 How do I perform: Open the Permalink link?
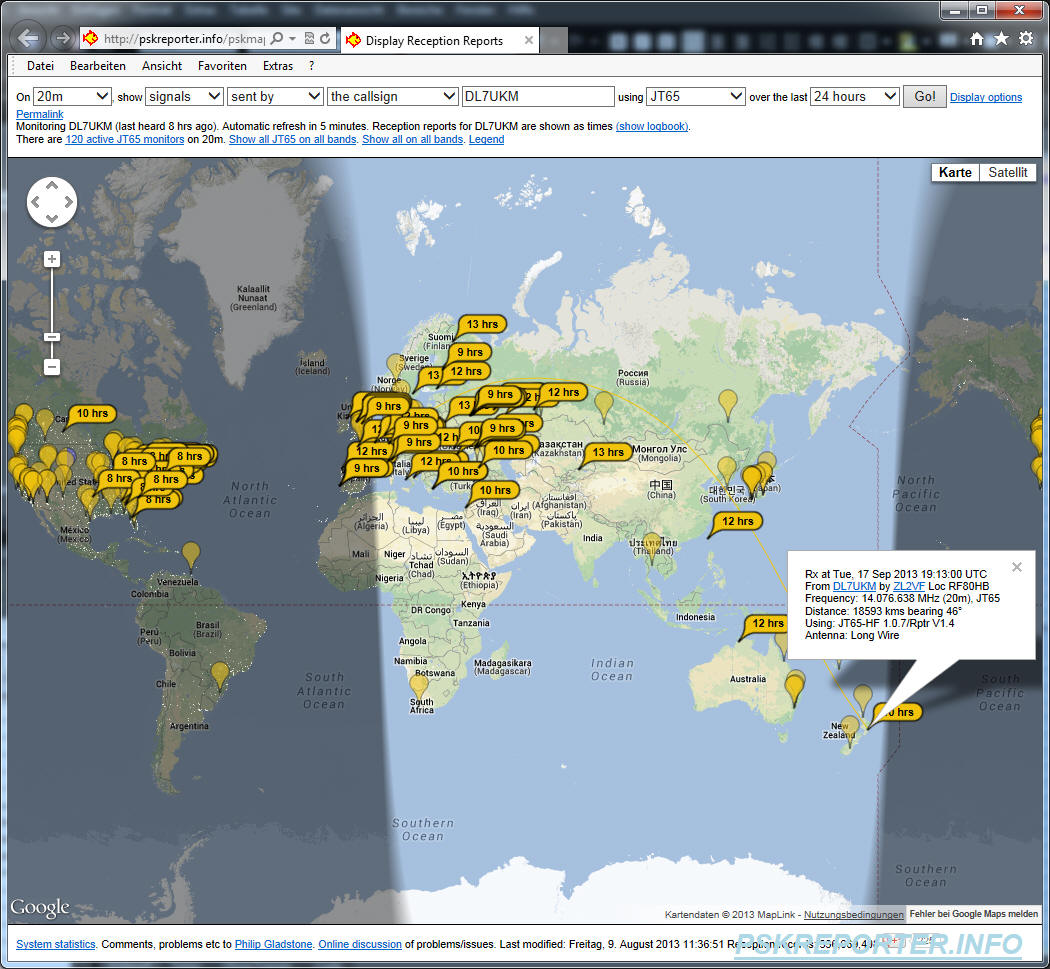40,114
